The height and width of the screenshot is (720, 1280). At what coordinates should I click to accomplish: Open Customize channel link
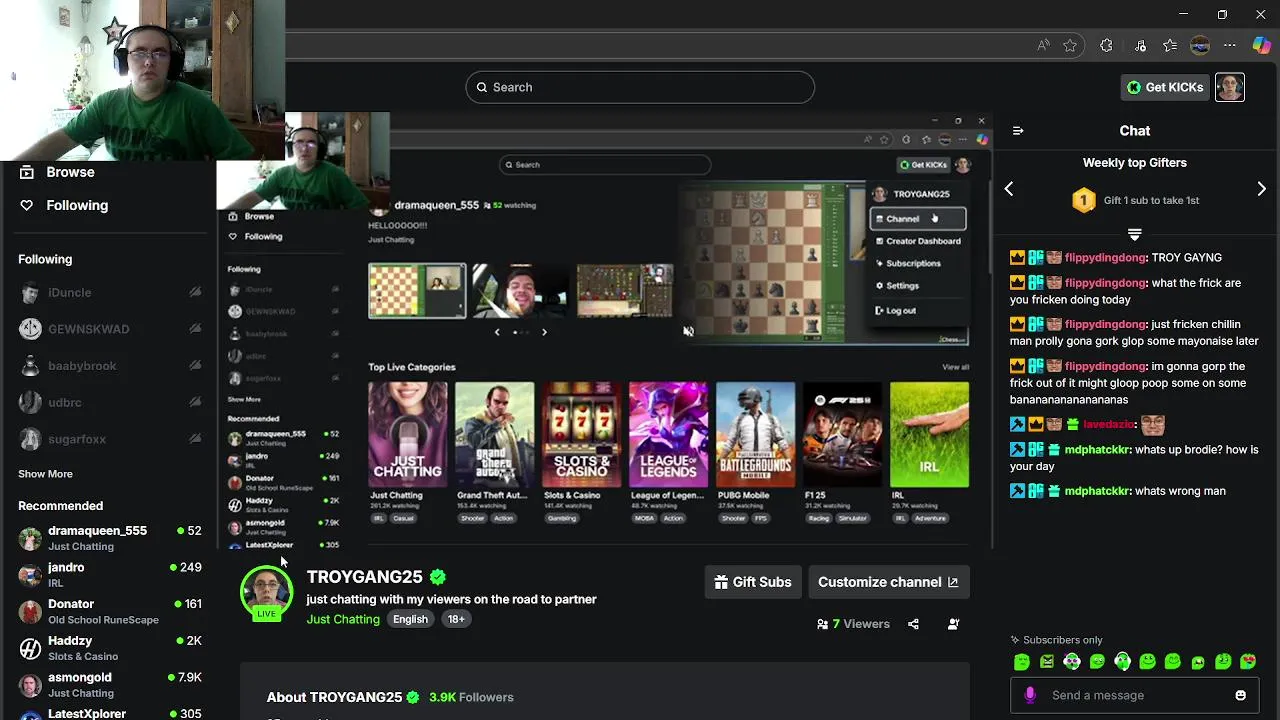(x=888, y=582)
